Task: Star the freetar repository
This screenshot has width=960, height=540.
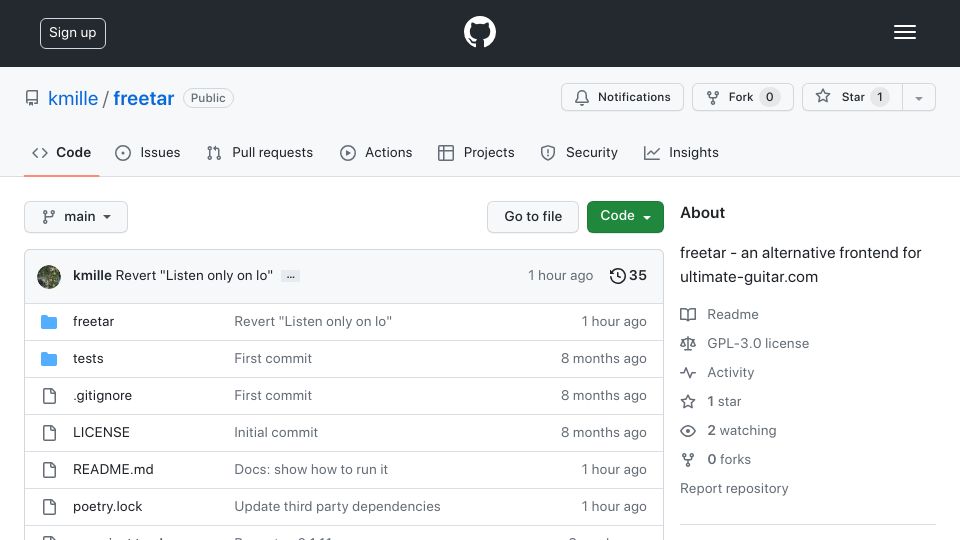Action: tap(852, 97)
